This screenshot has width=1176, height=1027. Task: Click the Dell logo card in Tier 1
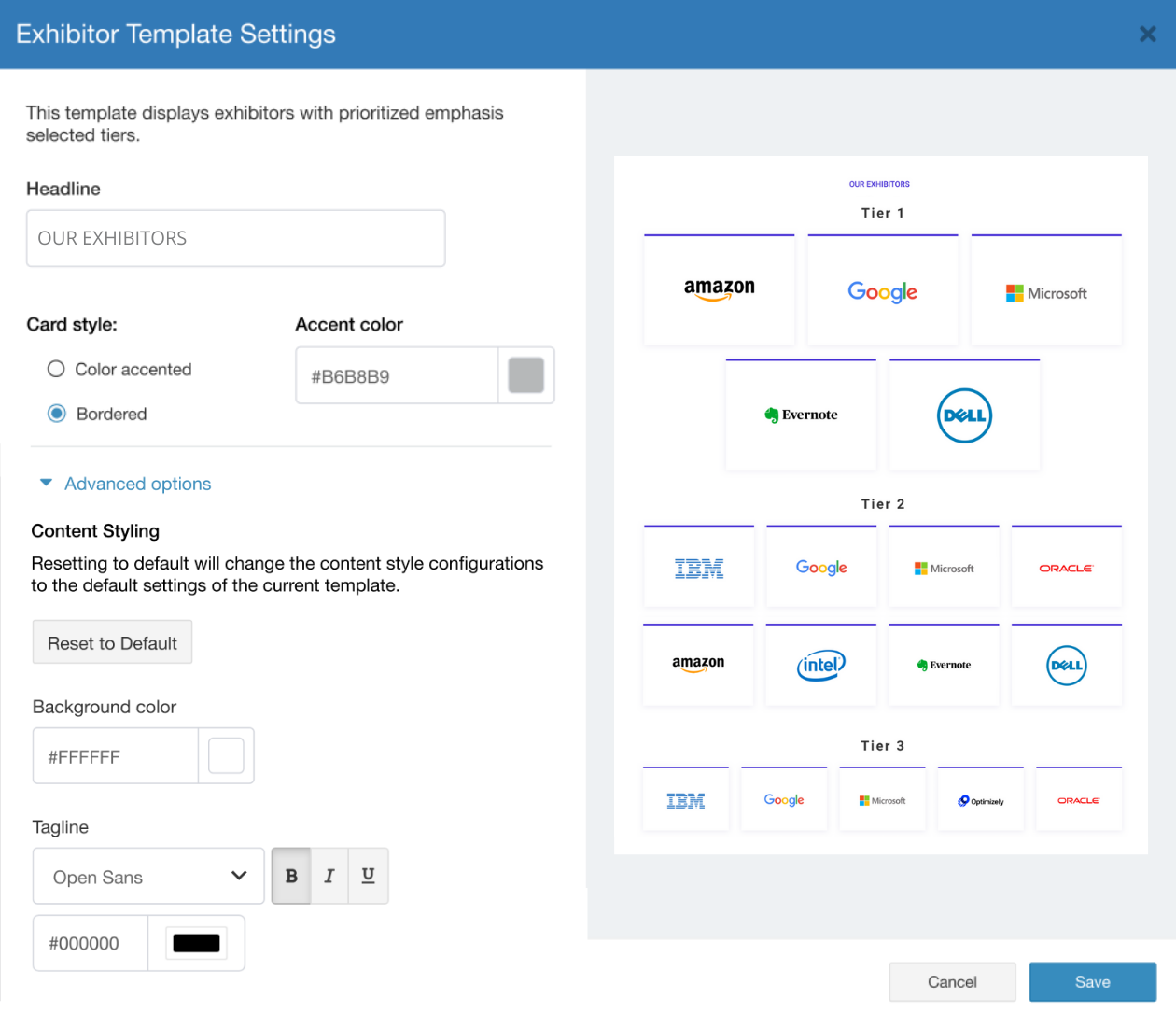964,415
